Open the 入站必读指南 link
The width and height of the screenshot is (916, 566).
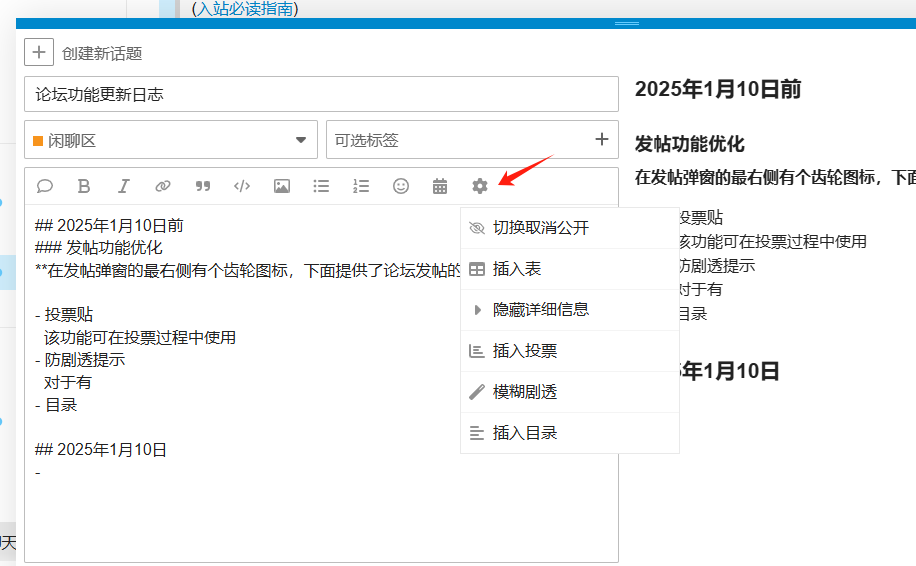click(245, 8)
